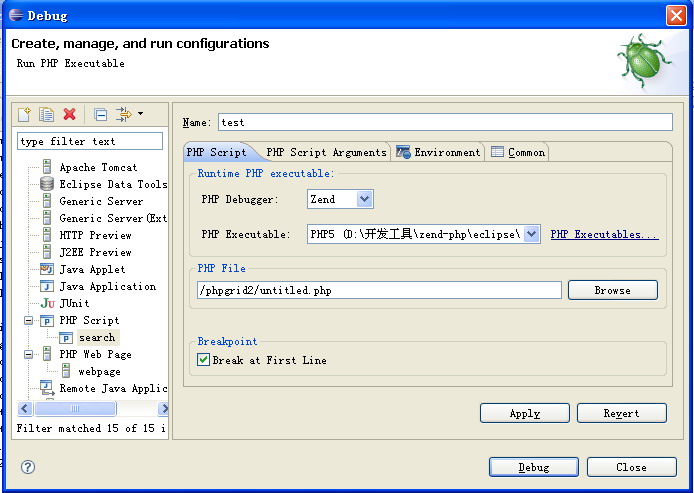Screen dimensions: 694x493
Task: Open filter options dropdown arrow in toolbar
Action: pos(140,114)
